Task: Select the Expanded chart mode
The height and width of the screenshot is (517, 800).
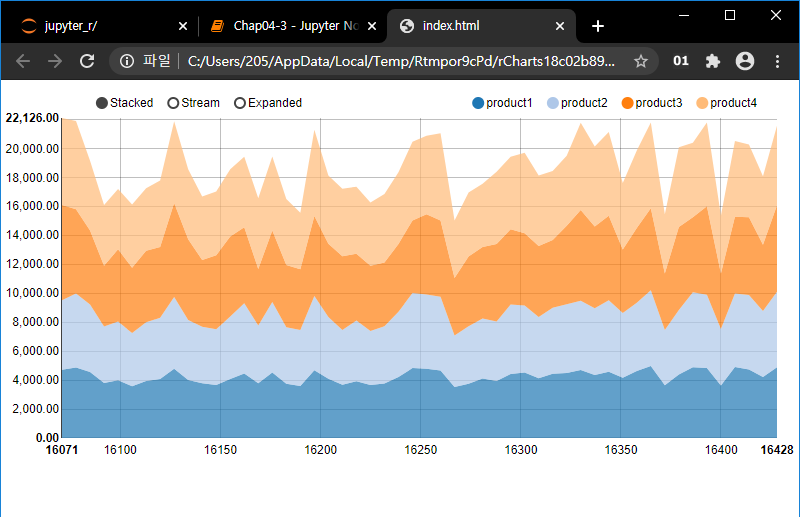Action: pos(268,103)
